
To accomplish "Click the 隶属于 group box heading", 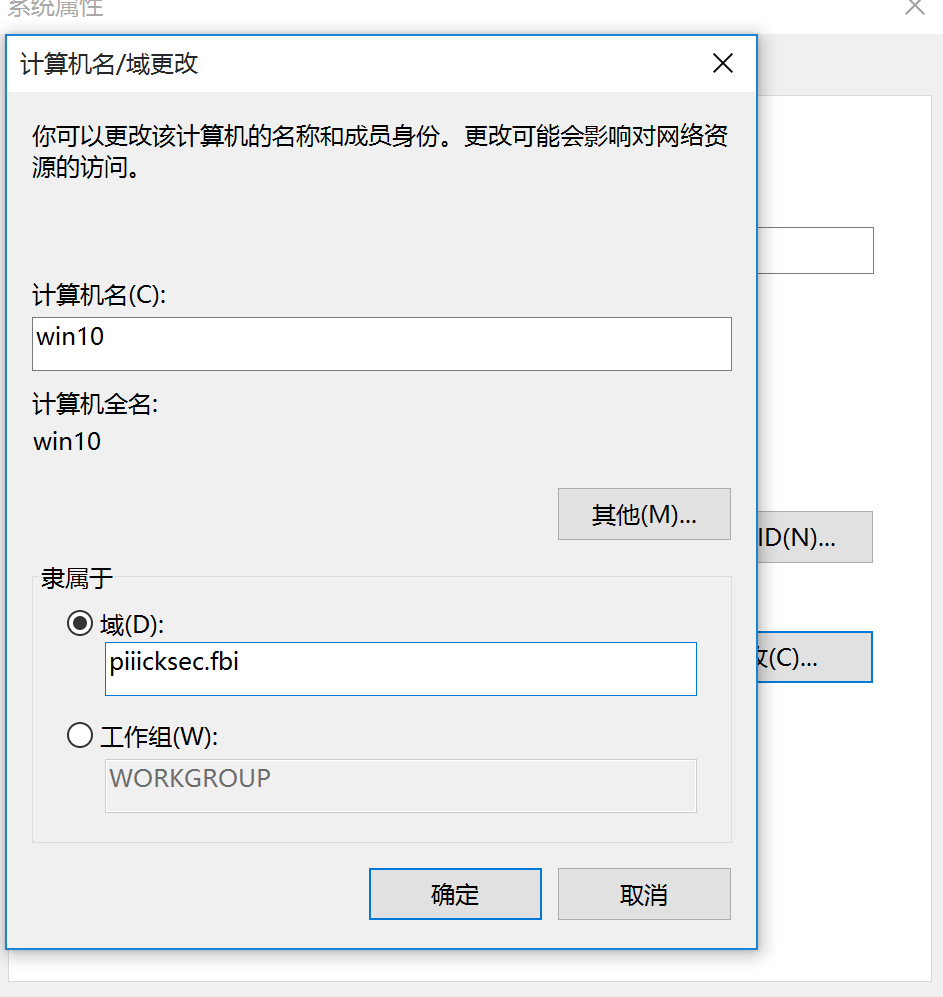I will click(77, 578).
